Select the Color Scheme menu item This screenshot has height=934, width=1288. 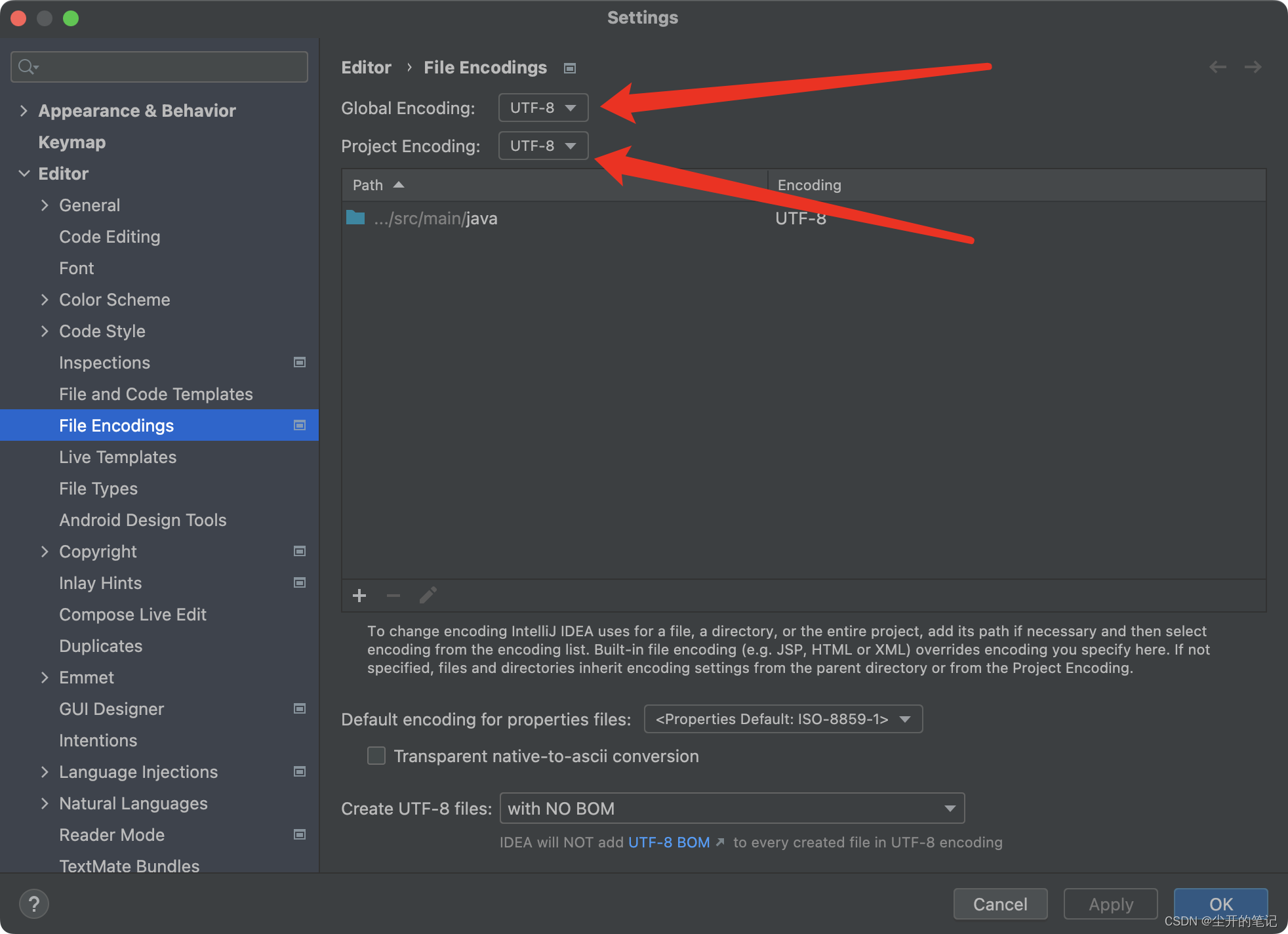[x=113, y=299]
